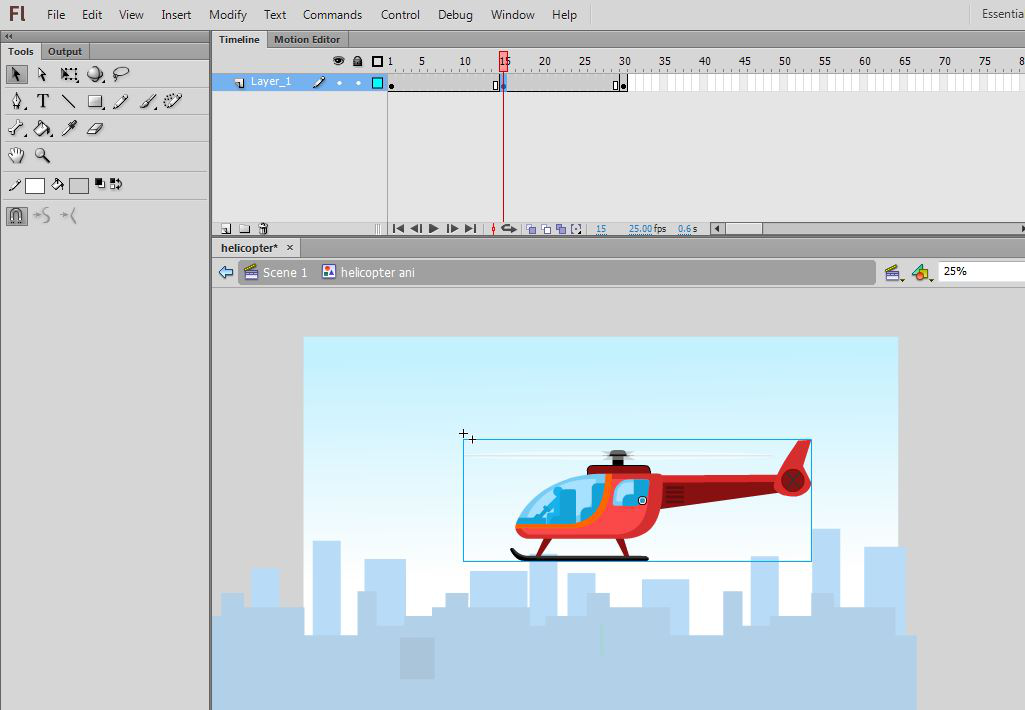The width and height of the screenshot is (1025, 710).
Task: Pick the Text tool
Action: point(43,101)
